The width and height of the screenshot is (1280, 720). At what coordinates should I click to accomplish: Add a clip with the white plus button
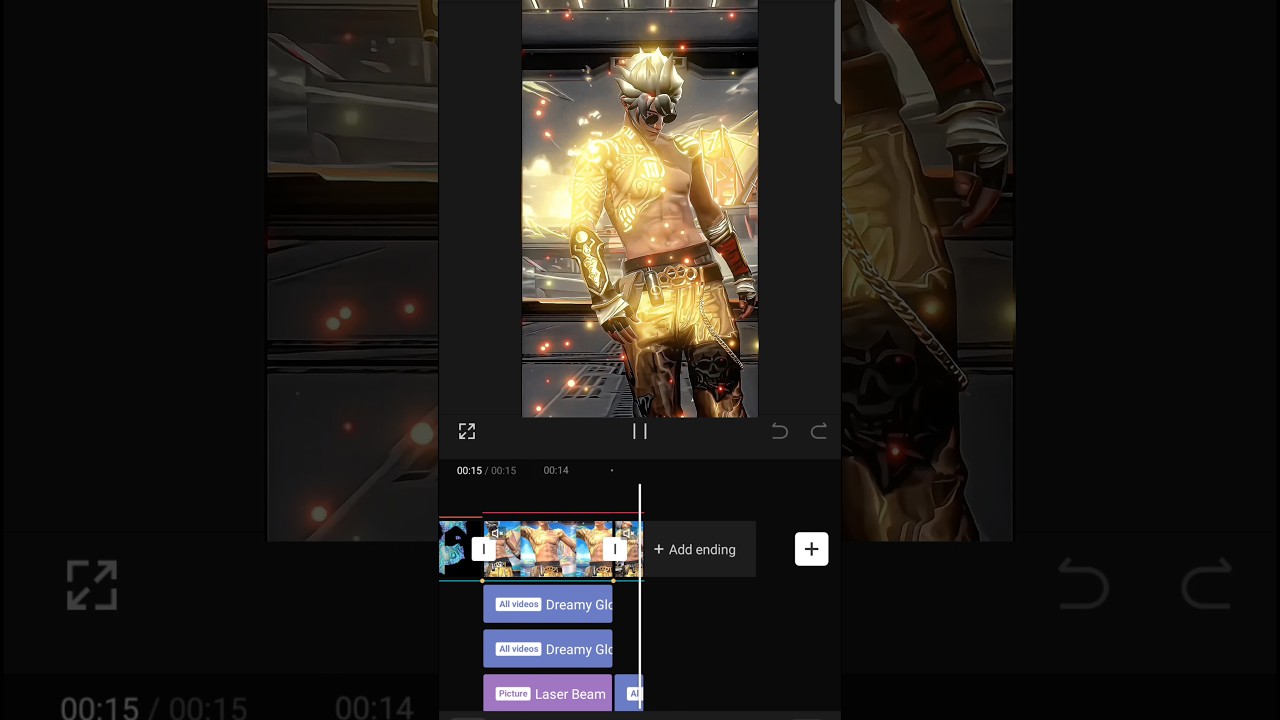tap(811, 549)
